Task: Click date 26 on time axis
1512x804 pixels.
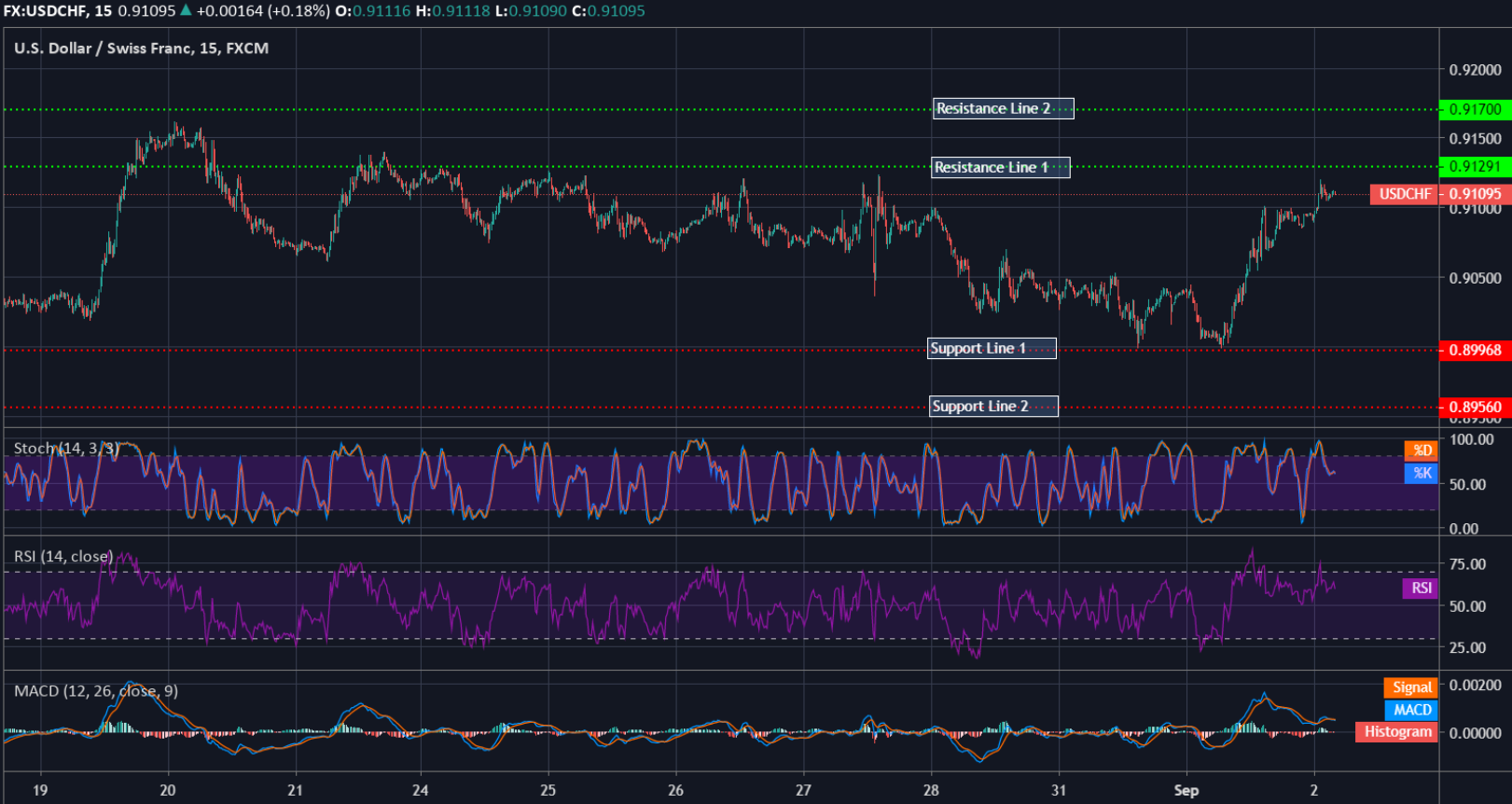Action: click(676, 791)
